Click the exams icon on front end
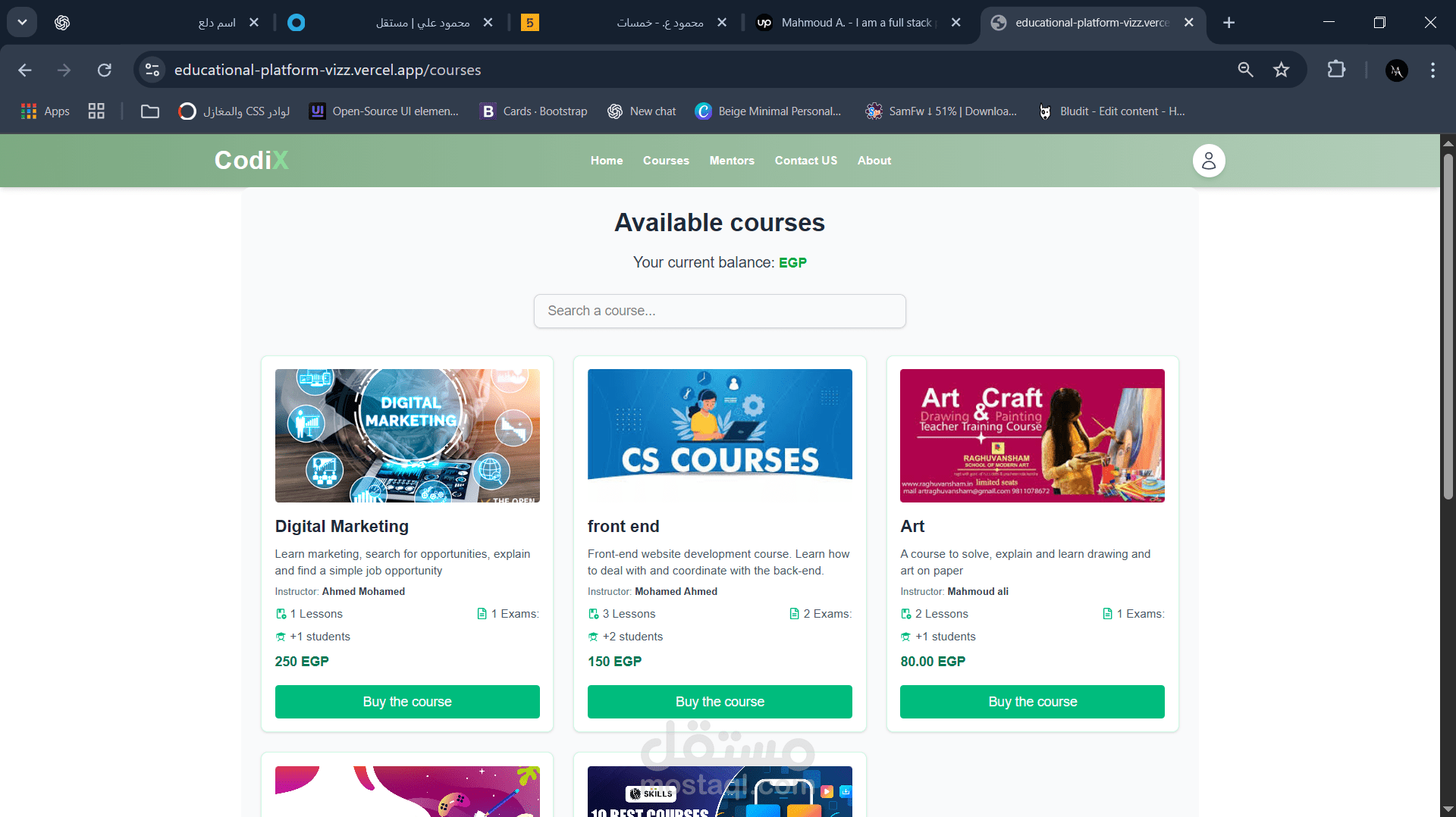This screenshot has width=1456, height=817. click(x=794, y=614)
